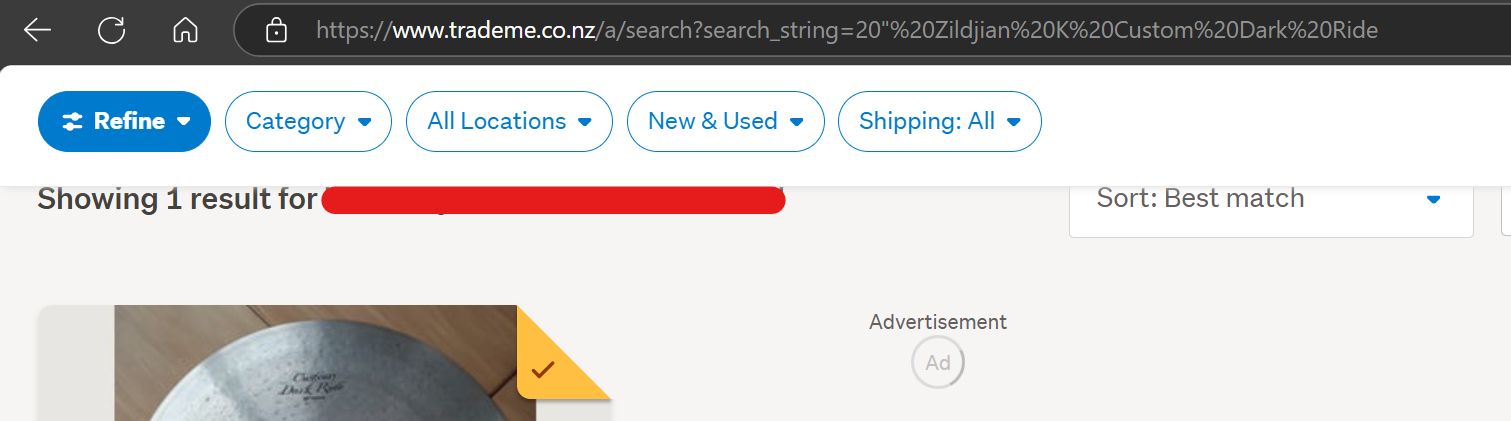Click the circular Ad placeholder icon

pyautogui.click(x=937, y=363)
